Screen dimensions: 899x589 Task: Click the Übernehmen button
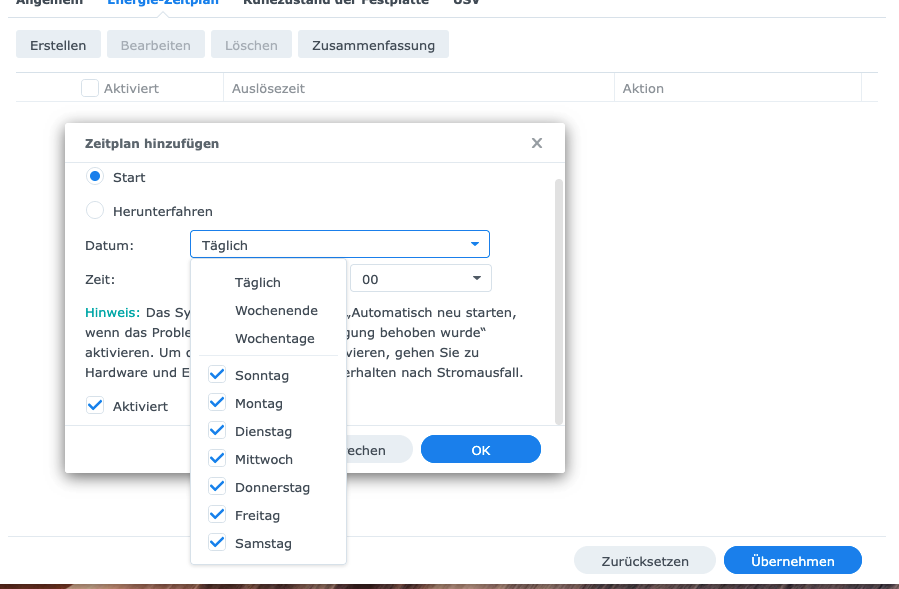coord(792,560)
